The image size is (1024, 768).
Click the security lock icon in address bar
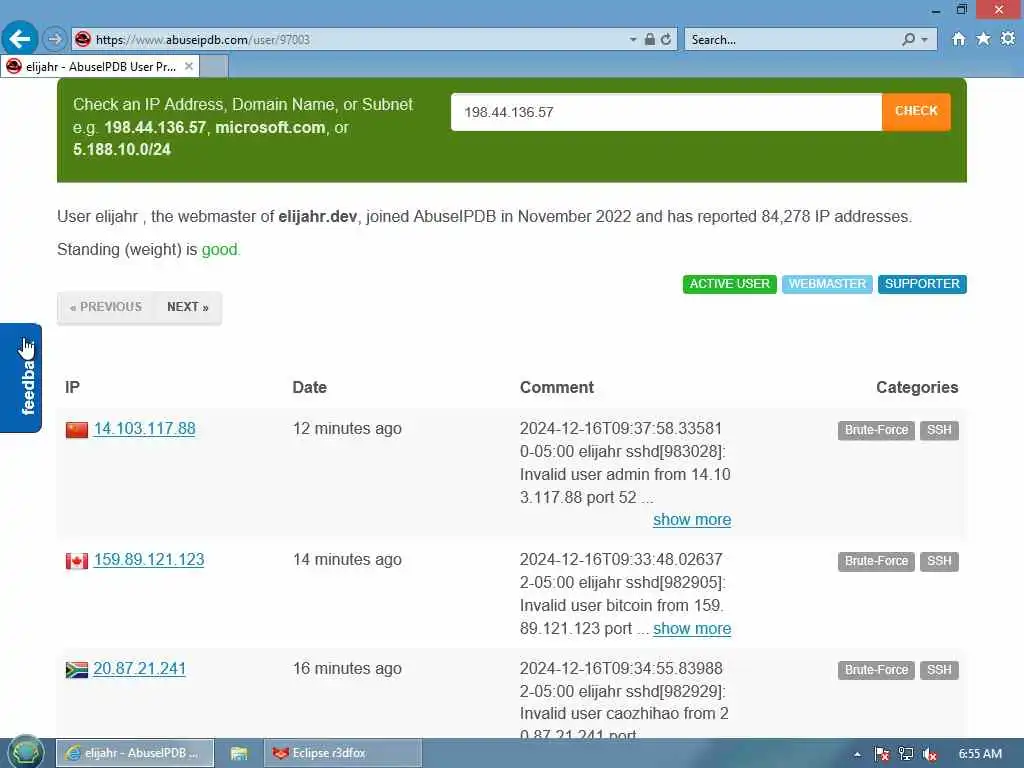[x=649, y=39]
